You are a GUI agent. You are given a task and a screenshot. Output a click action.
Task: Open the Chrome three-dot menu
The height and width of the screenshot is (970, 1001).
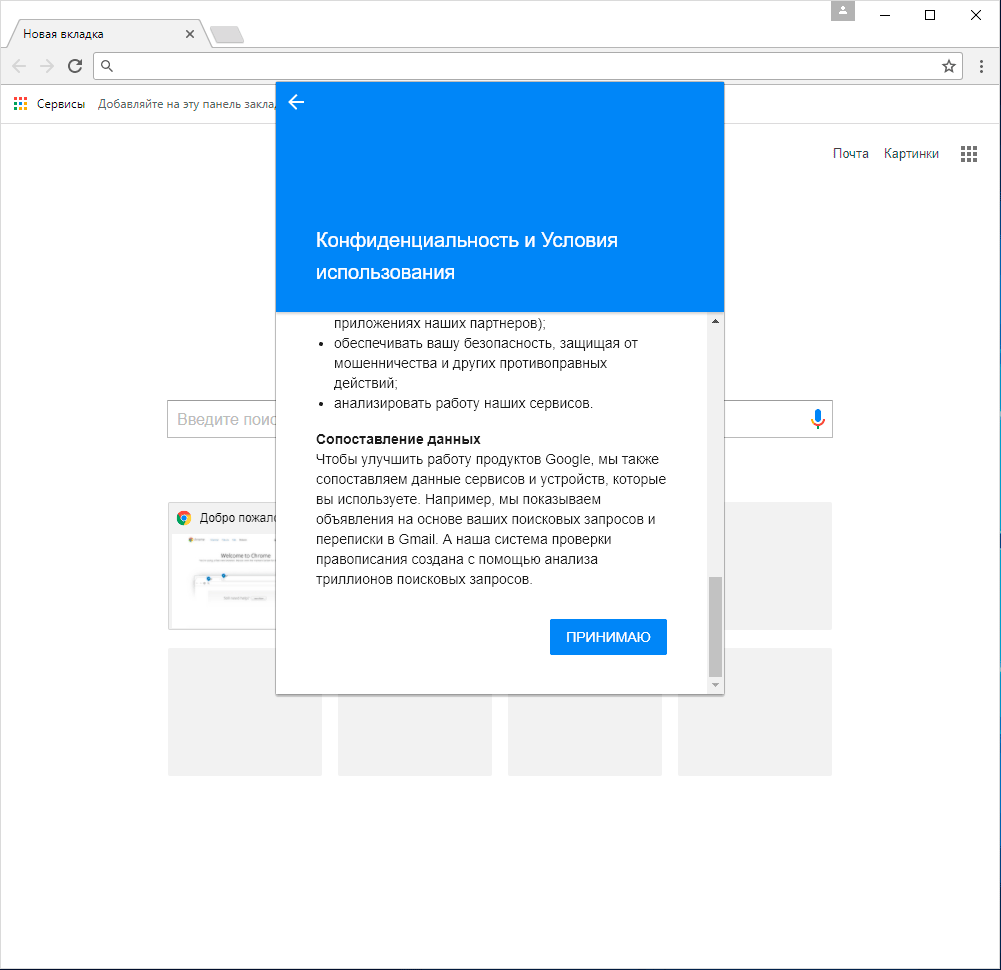[981, 66]
